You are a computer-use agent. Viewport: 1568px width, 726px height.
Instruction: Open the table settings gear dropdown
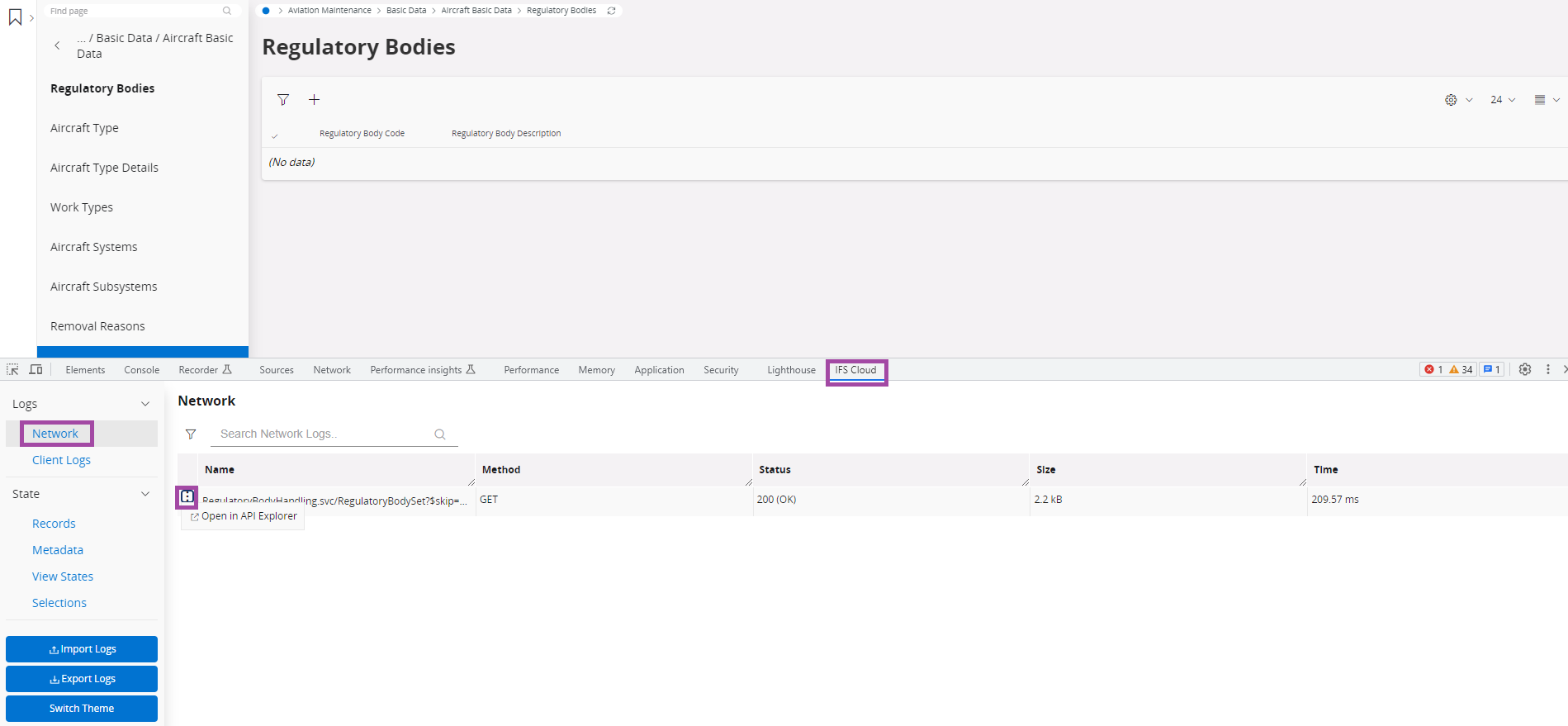click(x=1457, y=100)
